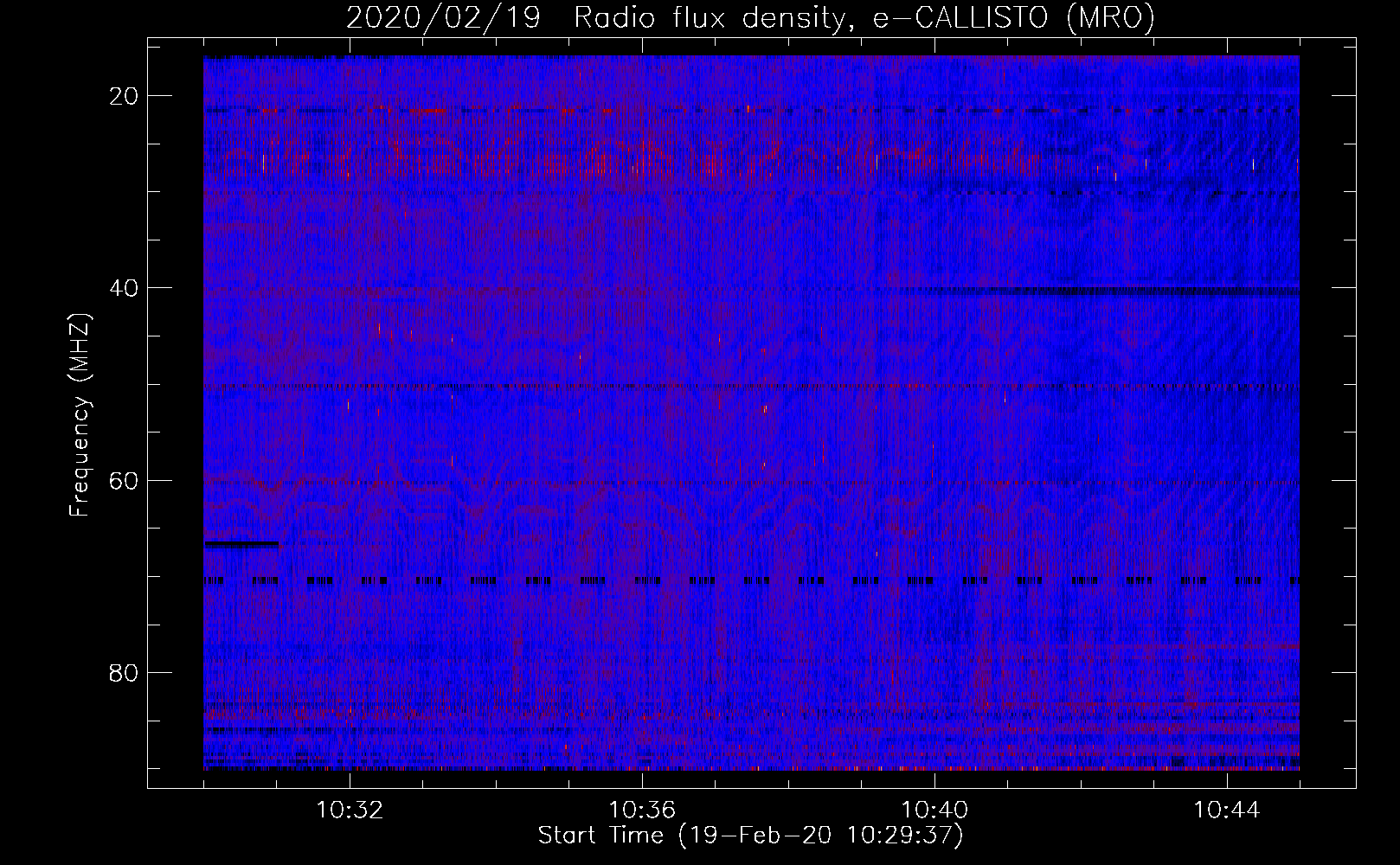Click the 10:32 time tick label
Viewport: 1400px width, 865px height.
tap(350, 811)
